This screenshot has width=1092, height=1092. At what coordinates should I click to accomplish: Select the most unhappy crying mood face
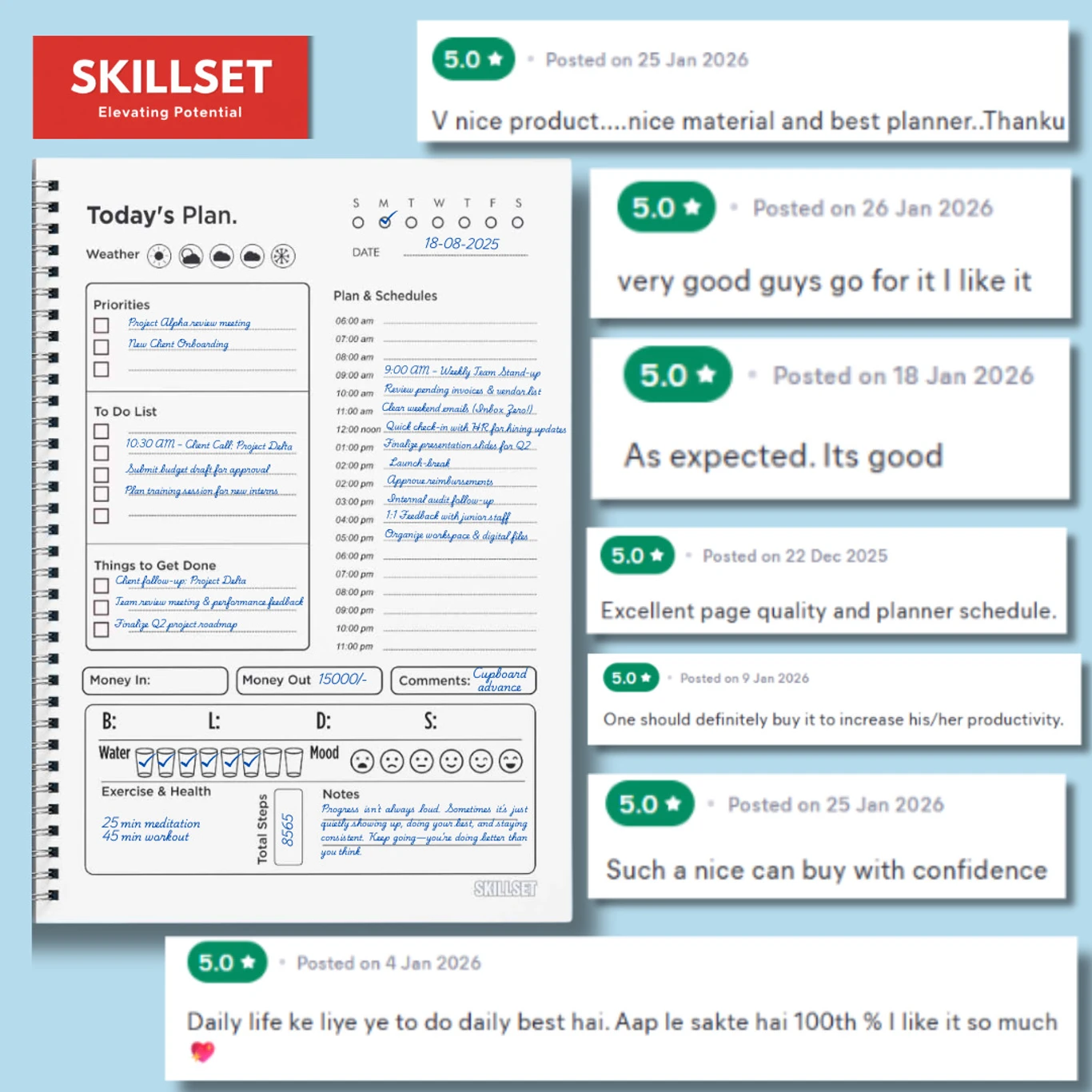[x=362, y=761]
